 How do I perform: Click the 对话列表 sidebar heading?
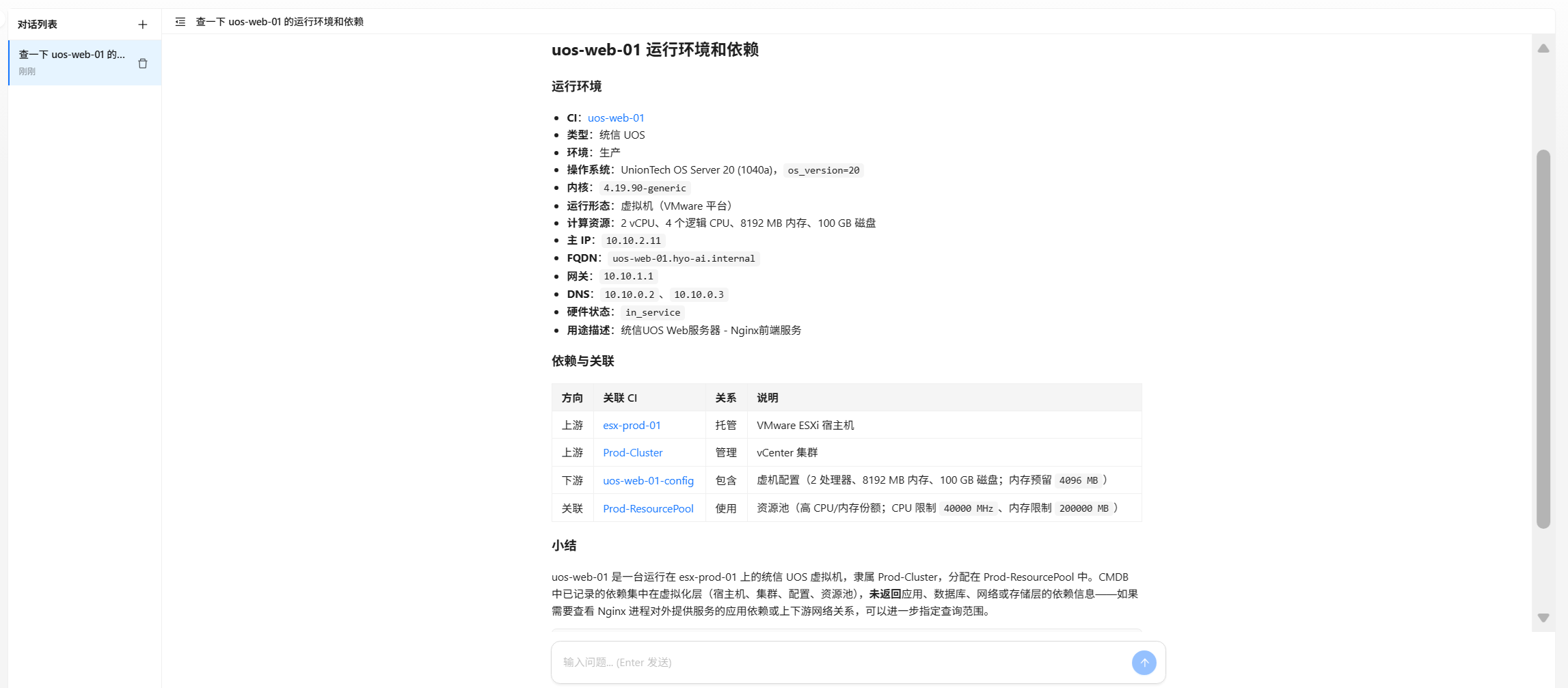pos(38,25)
